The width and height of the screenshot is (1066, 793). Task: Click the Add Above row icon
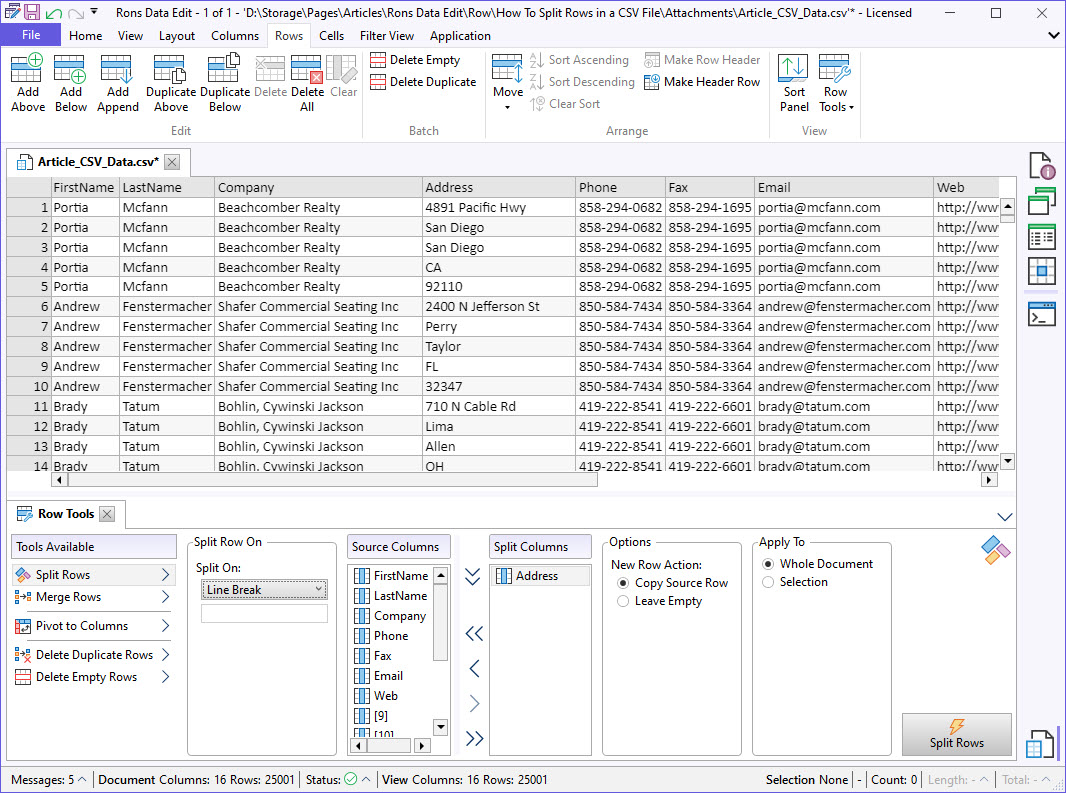pos(27,72)
